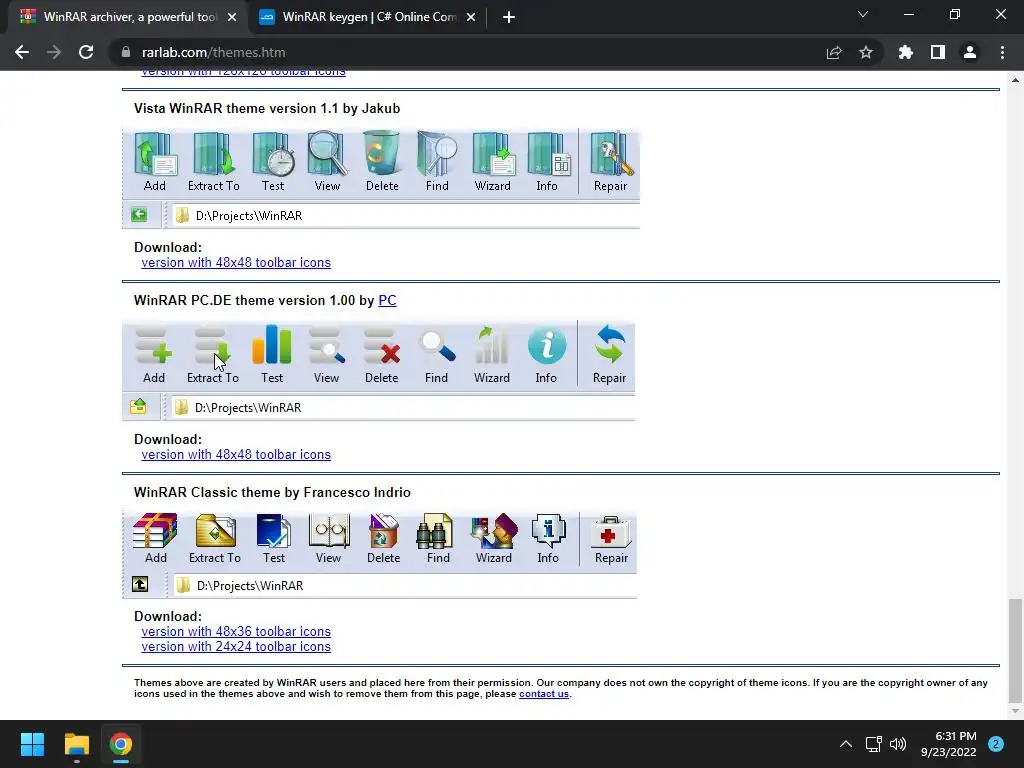Go back to previous page
This screenshot has height=768, width=1024.
[x=22, y=52]
